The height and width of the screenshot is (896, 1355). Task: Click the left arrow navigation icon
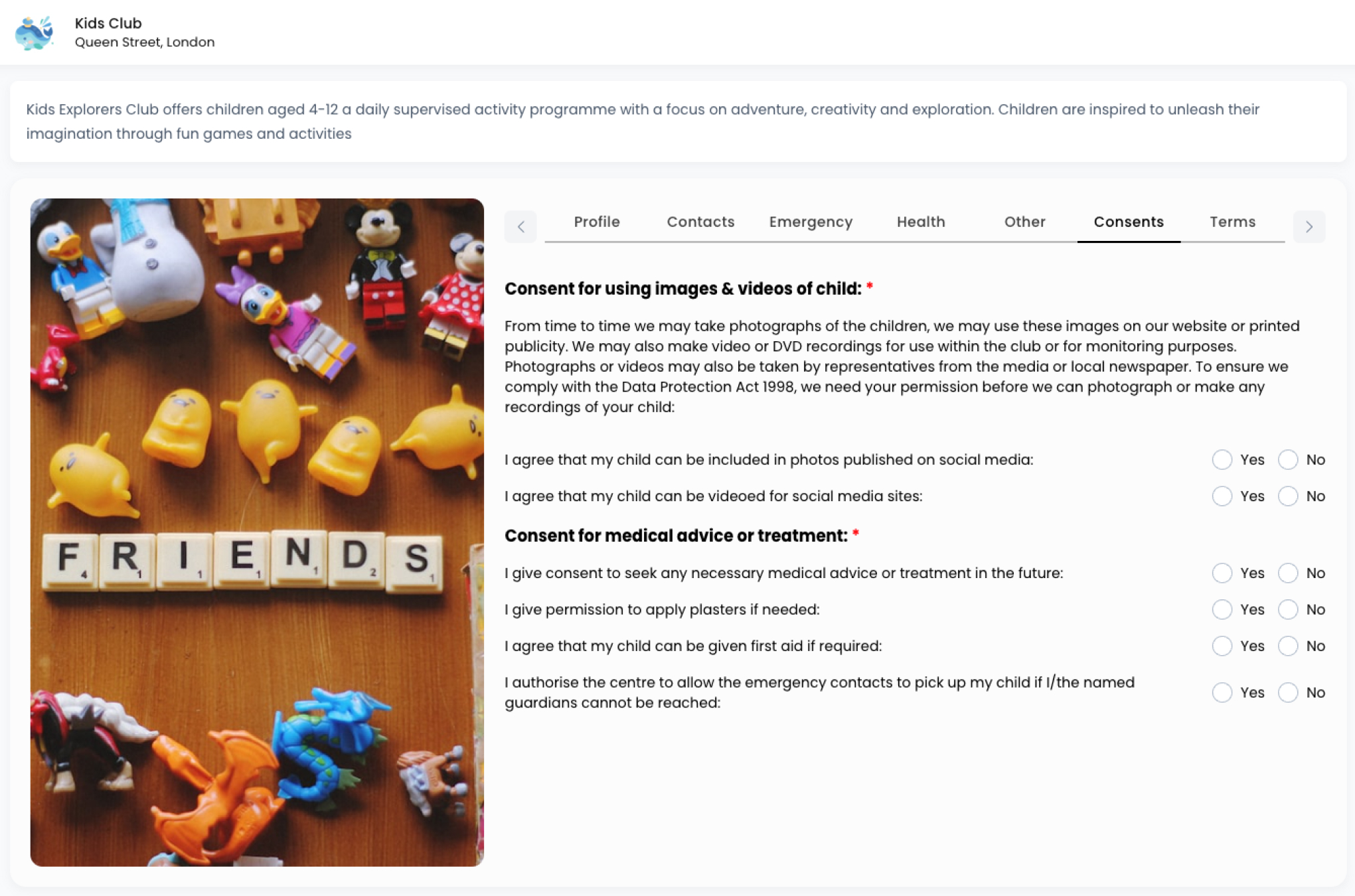tap(521, 225)
